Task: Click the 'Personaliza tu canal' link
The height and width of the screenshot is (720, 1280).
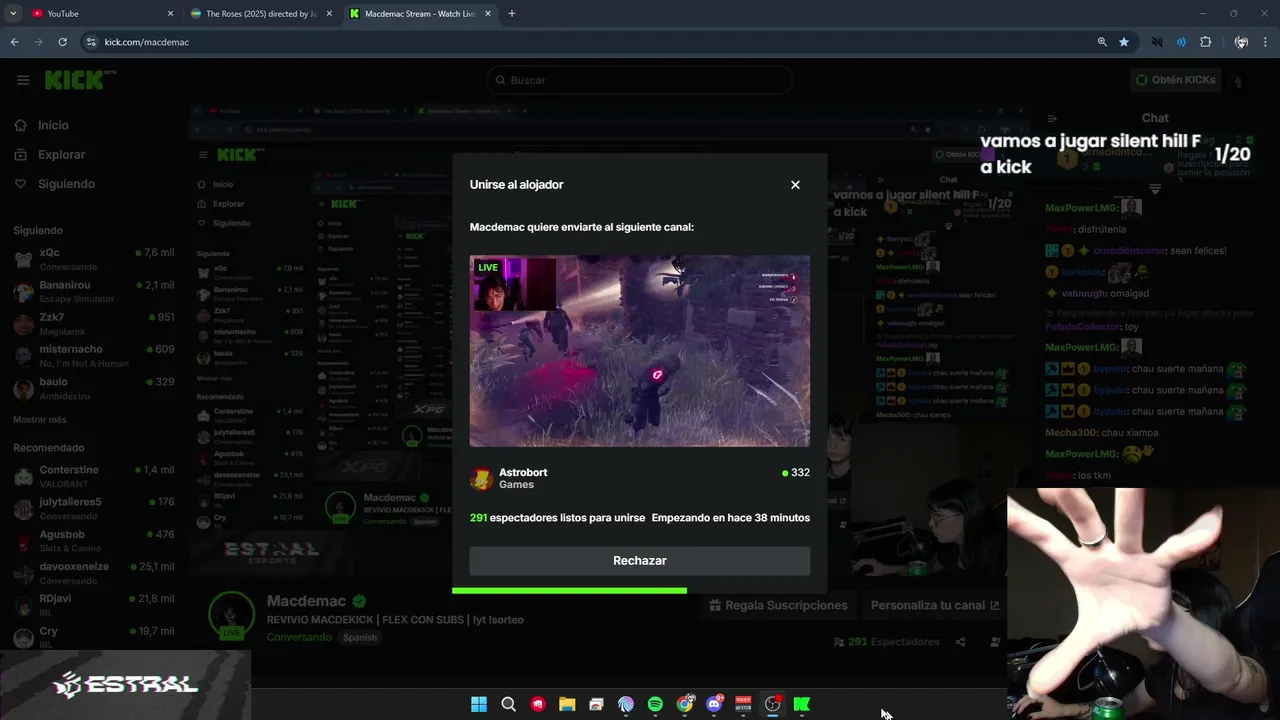Action: pos(934,605)
